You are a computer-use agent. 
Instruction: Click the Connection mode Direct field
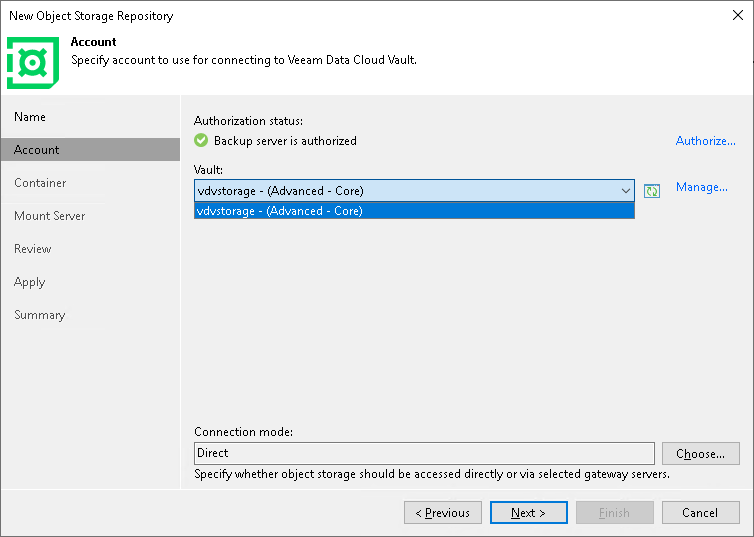[x=424, y=453]
